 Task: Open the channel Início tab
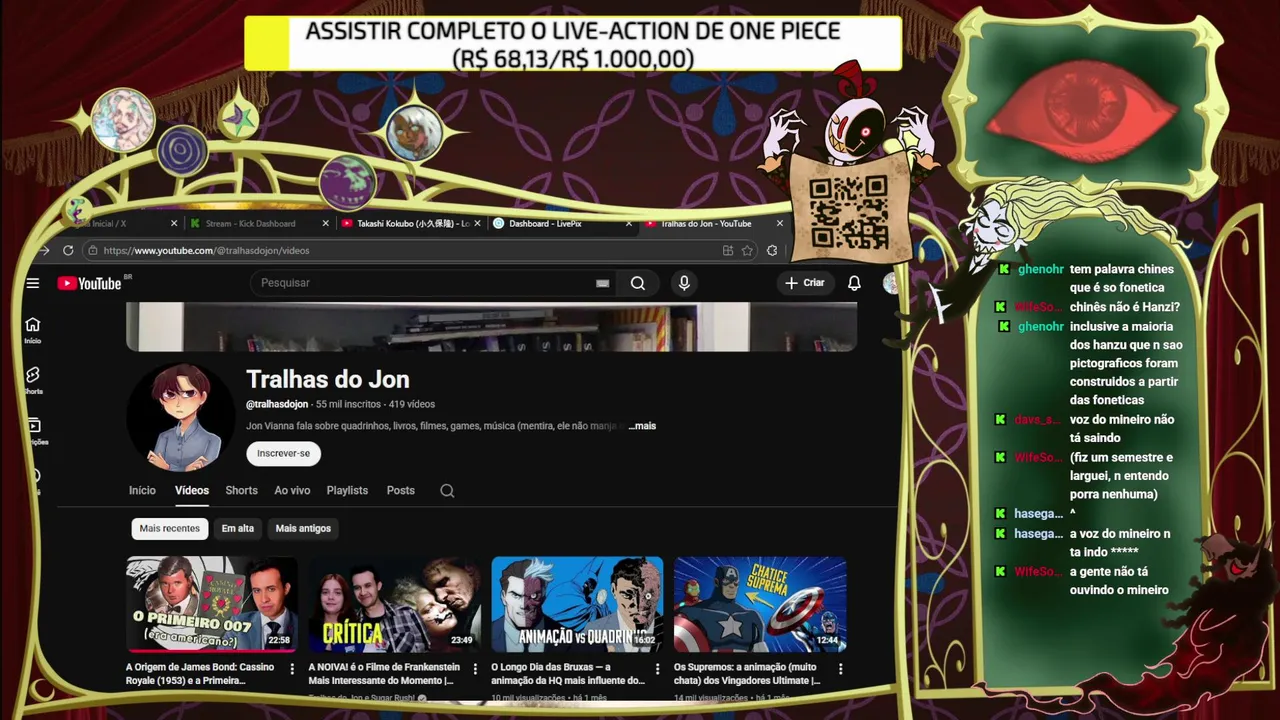142,490
